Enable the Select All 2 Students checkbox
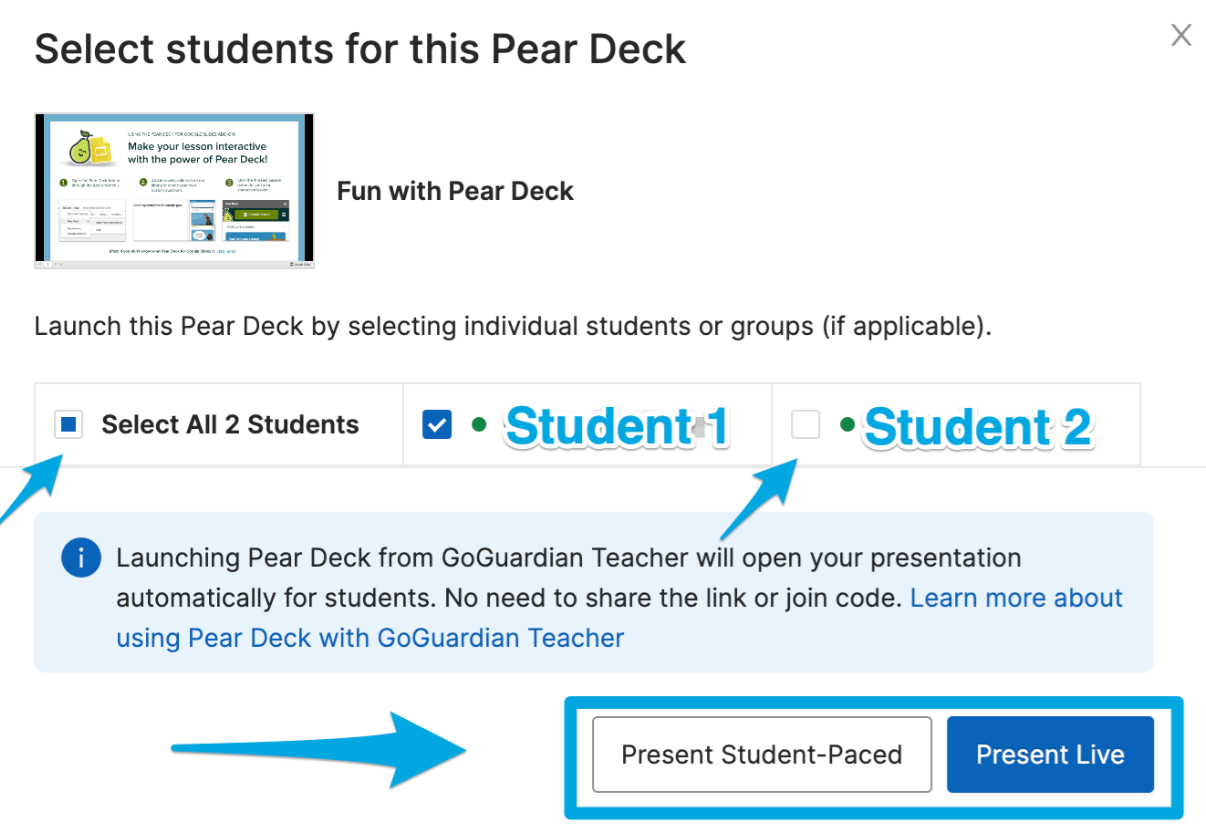This screenshot has width=1206, height=834. click(x=68, y=424)
